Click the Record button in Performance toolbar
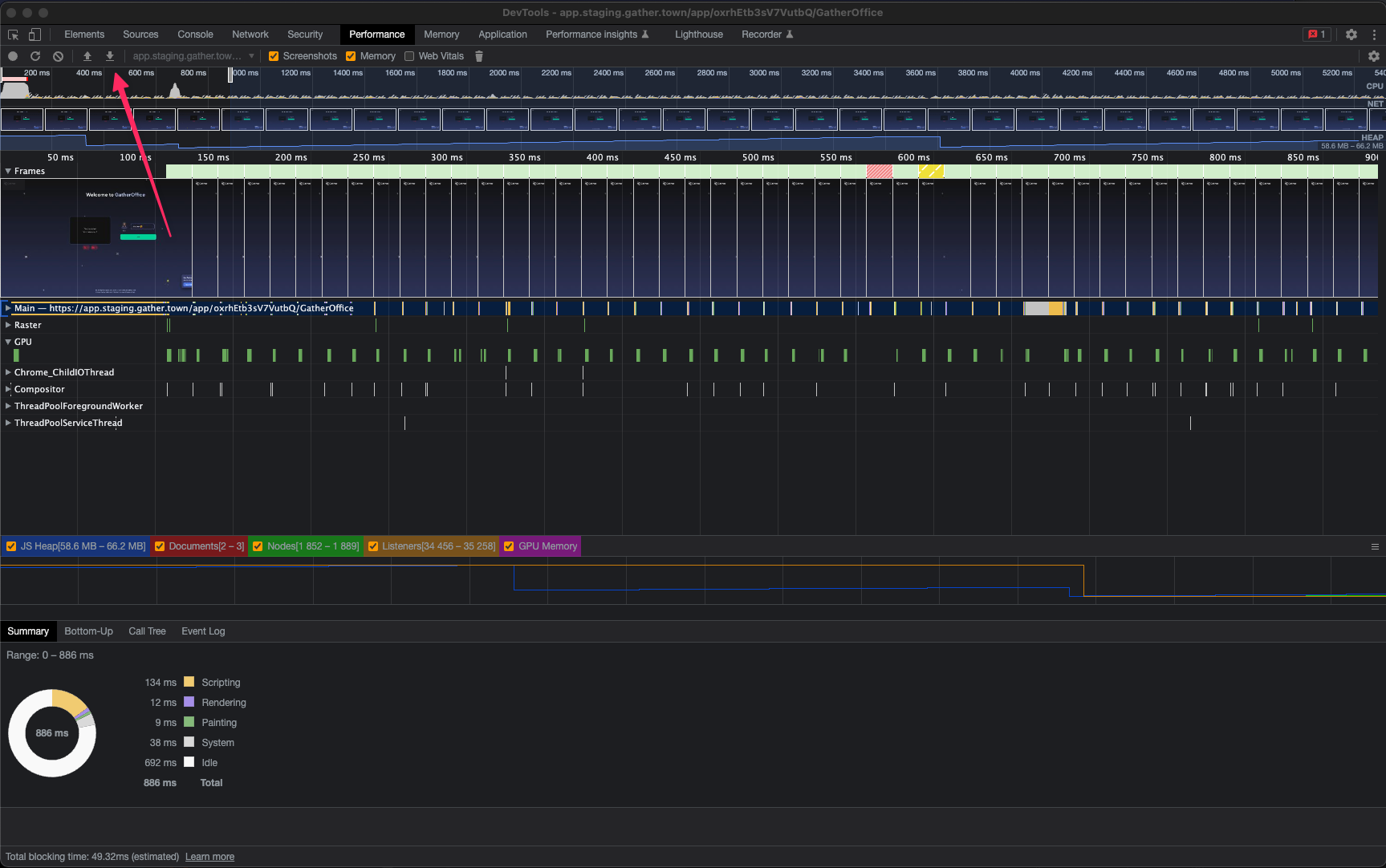The image size is (1386, 868). coord(13,56)
